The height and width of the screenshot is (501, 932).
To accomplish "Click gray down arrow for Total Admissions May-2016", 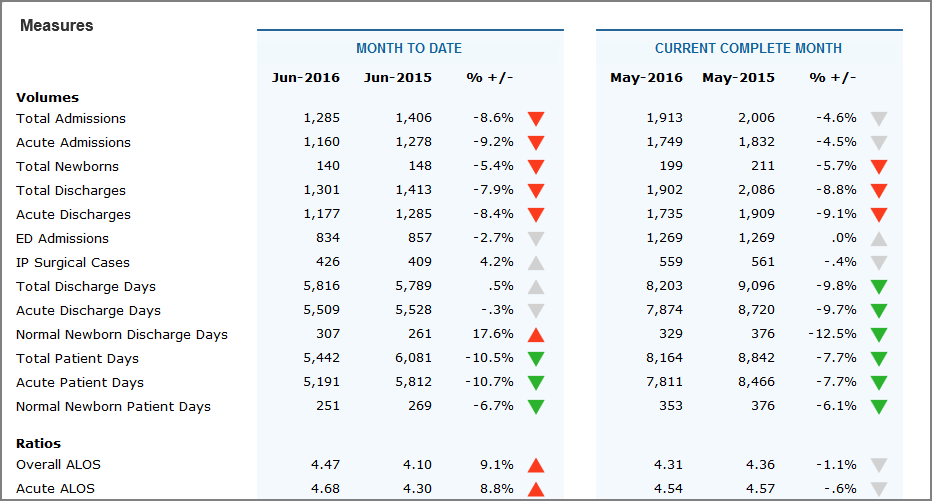I will pos(879,119).
